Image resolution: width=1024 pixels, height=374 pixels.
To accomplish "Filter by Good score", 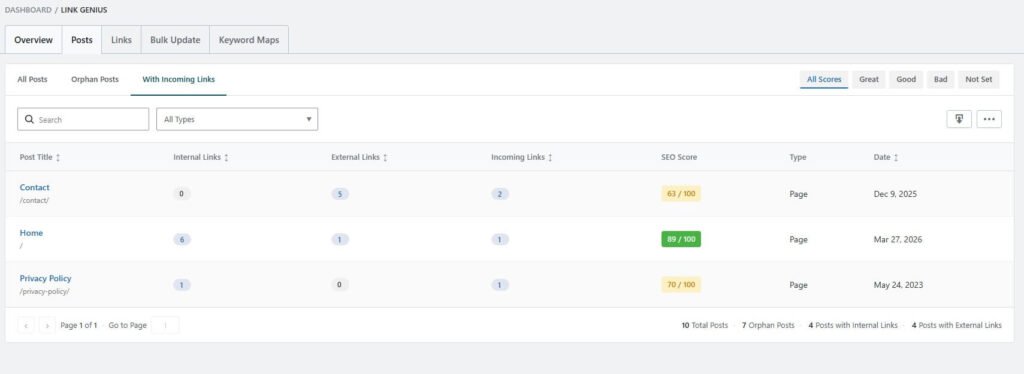I will tap(906, 80).
